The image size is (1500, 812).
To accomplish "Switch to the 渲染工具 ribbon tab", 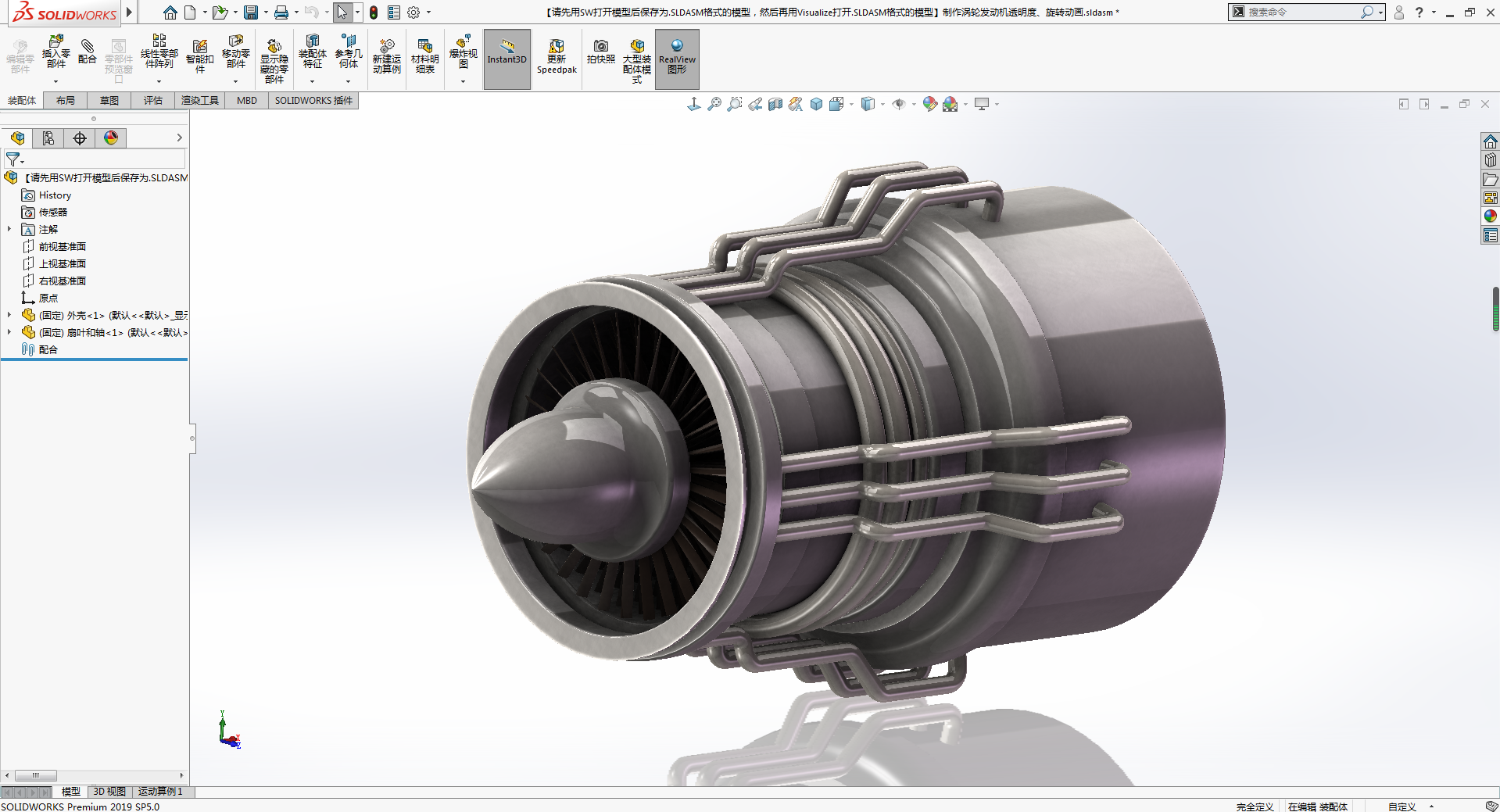I will [x=200, y=100].
